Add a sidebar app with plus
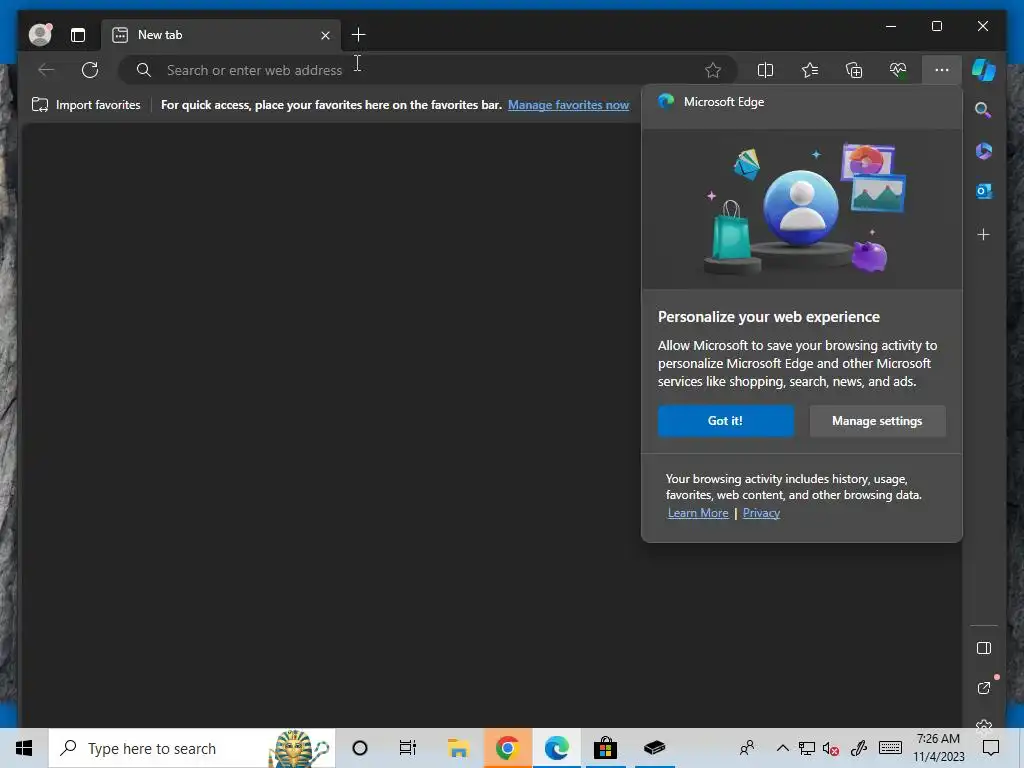Image resolution: width=1024 pixels, height=768 pixels. point(984,234)
